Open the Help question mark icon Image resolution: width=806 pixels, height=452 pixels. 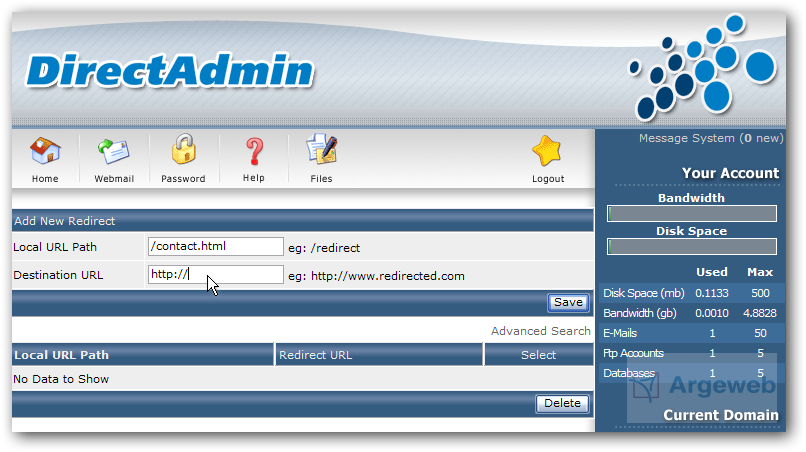254,152
